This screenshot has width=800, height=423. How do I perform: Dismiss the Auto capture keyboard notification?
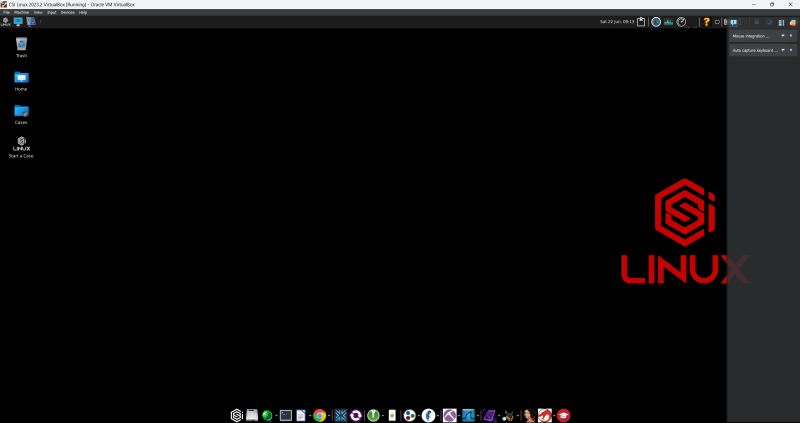pyautogui.click(x=791, y=51)
